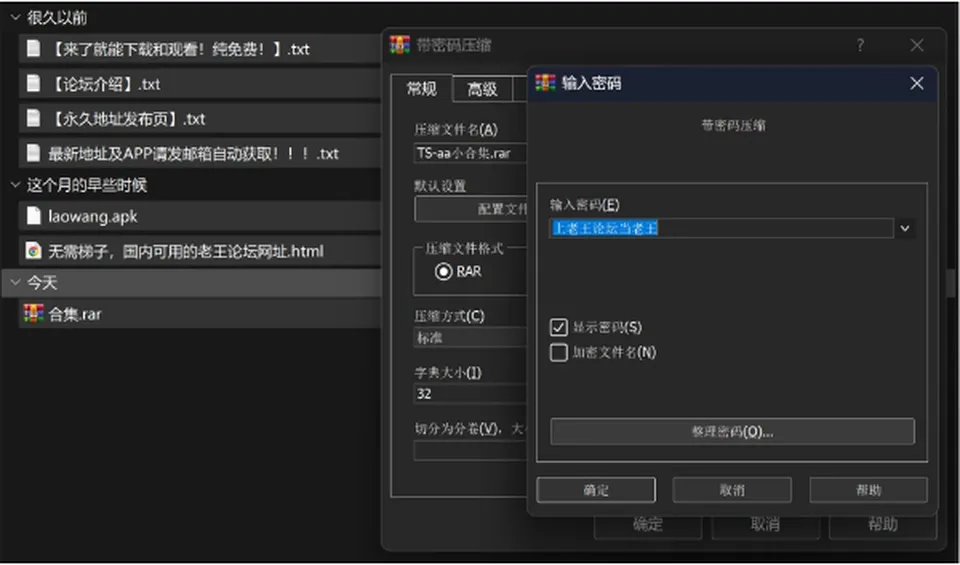Click the WinRAR icon in 带密码压缩 title bar
This screenshot has width=960, height=565.
click(x=400, y=45)
